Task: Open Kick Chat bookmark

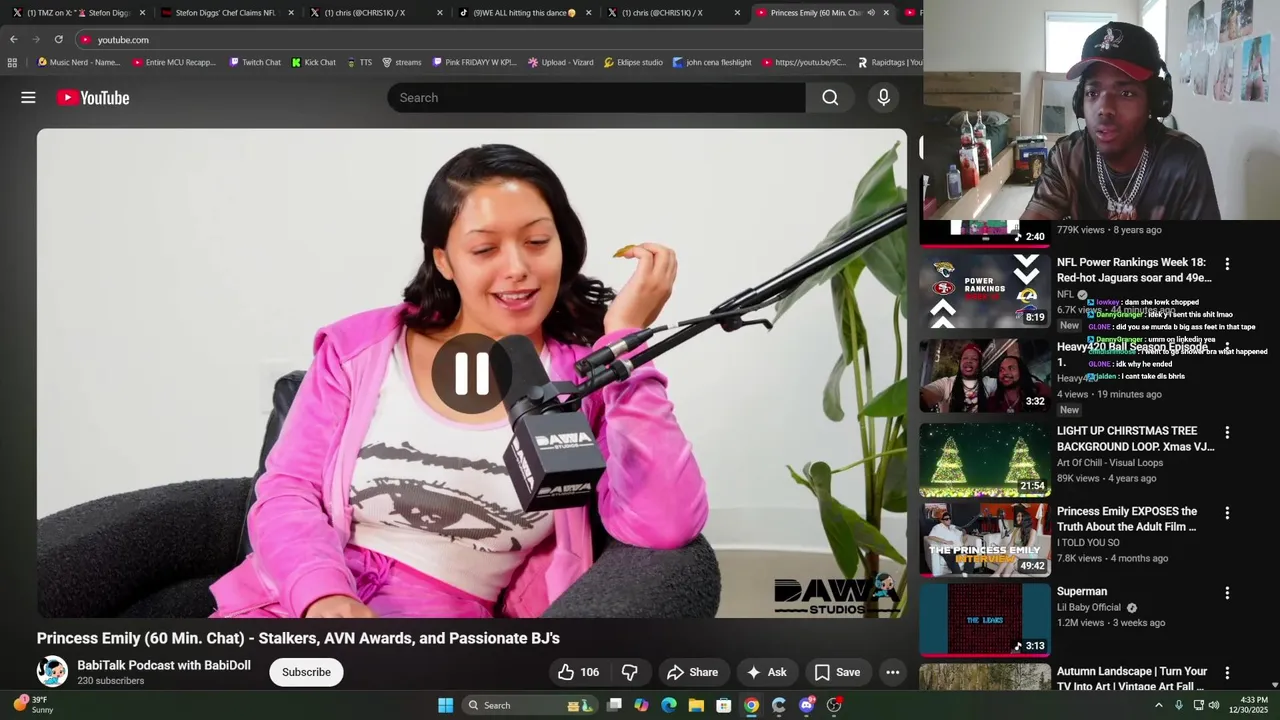Action: pos(314,62)
